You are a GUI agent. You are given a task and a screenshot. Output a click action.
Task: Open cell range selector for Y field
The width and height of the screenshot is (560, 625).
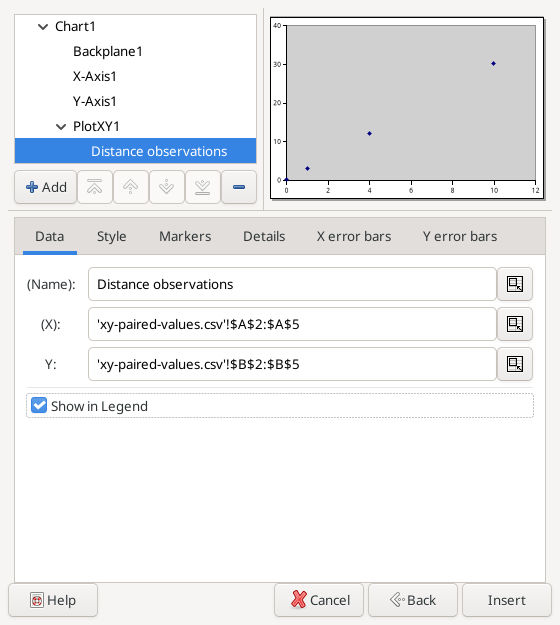515,364
